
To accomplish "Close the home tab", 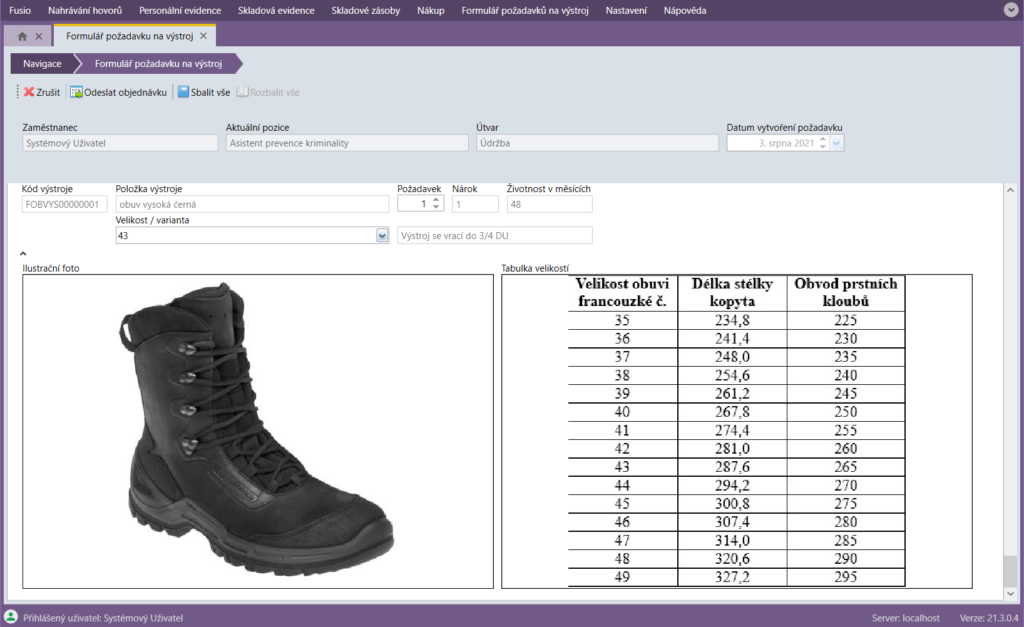I will tap(38, 36).
